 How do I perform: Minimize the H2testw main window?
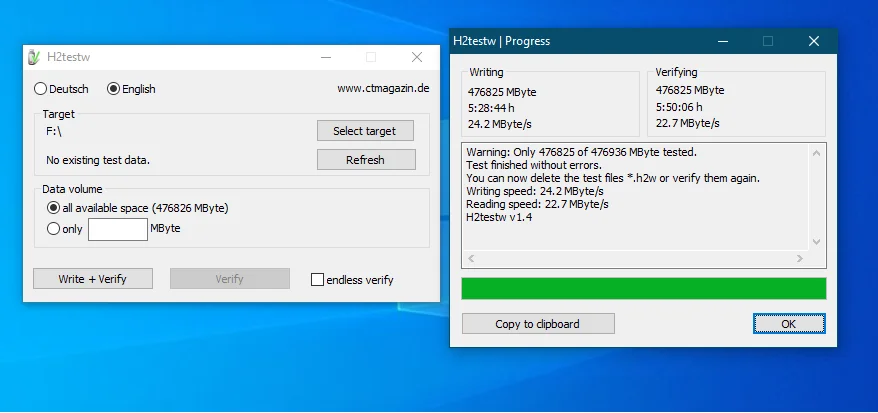tap(325, 57)
